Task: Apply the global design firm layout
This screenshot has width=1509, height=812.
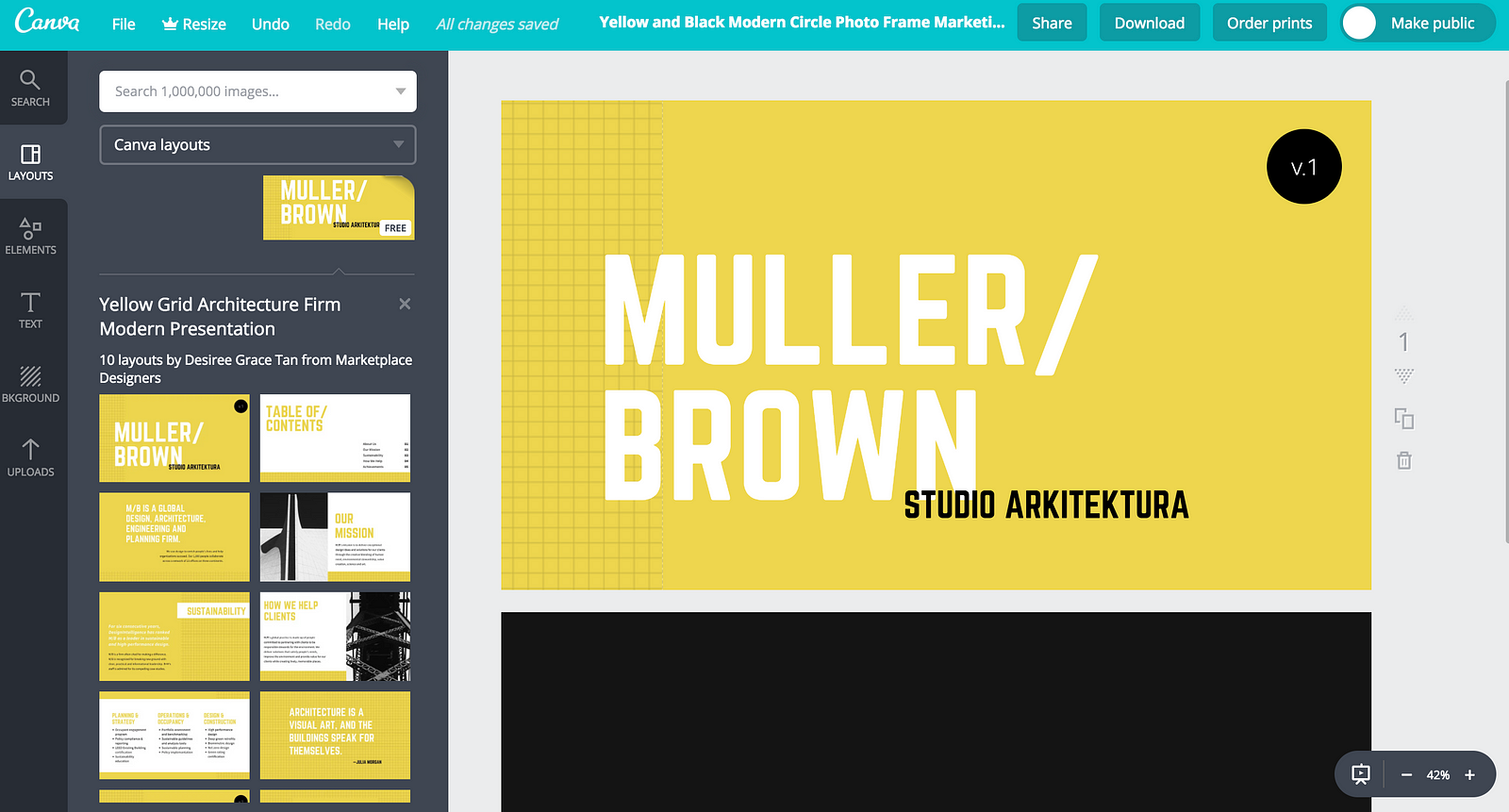Action: click(x=174, y=537)
